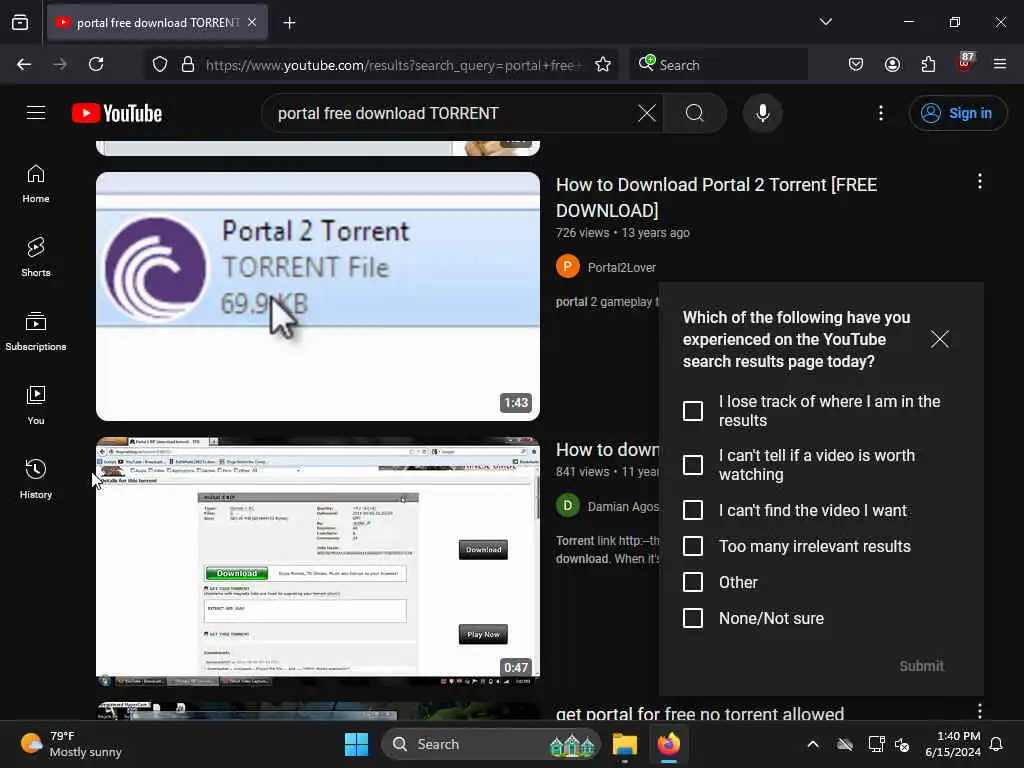Open the clock showing 1:40 PM
Viewport: 1024px width, 768px height.
tap(953, 744)
